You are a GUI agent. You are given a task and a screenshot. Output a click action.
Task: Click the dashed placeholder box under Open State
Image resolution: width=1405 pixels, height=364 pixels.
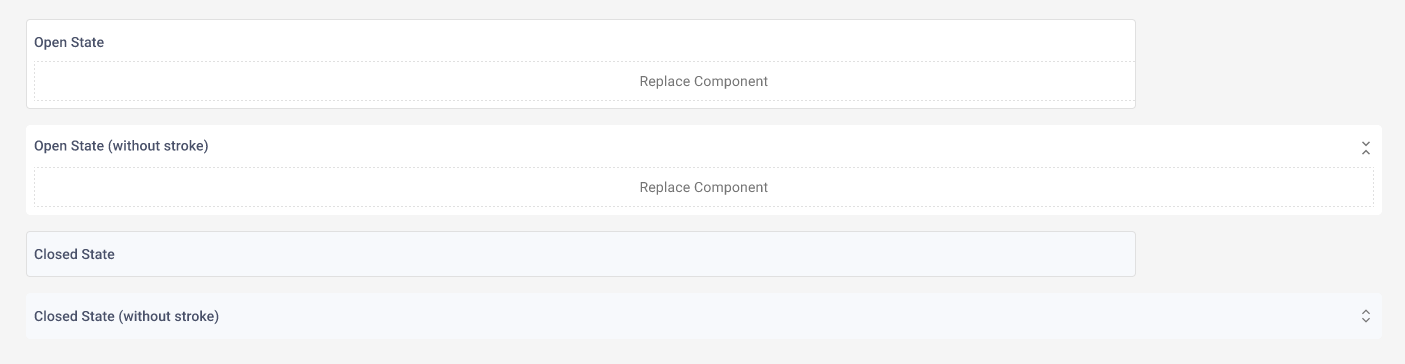tap(581, 81)
